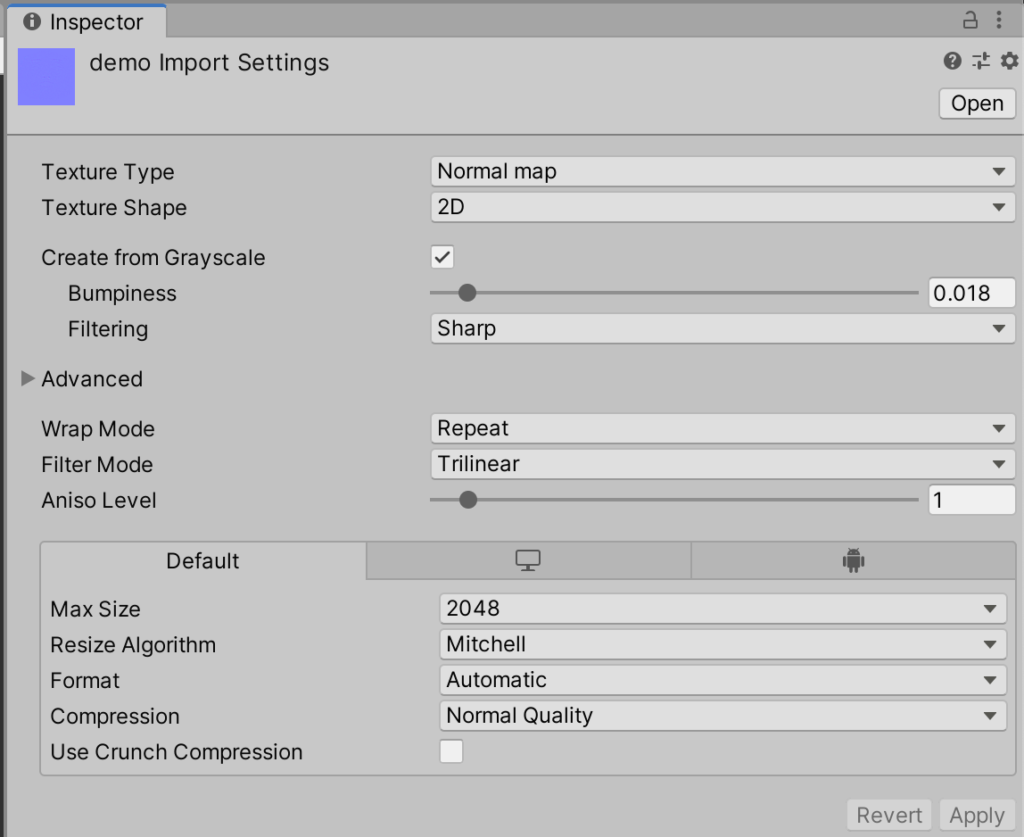The width and height of the screenshot is (1024, 837).
Task: Click the 'Texture Shape' label
Action: tap(114, 208)
